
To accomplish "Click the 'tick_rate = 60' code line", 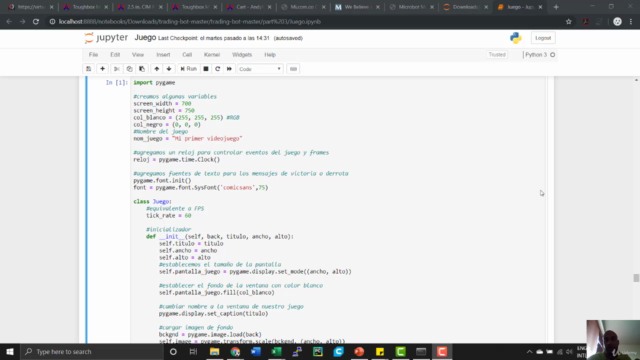I will coord(169,216).
